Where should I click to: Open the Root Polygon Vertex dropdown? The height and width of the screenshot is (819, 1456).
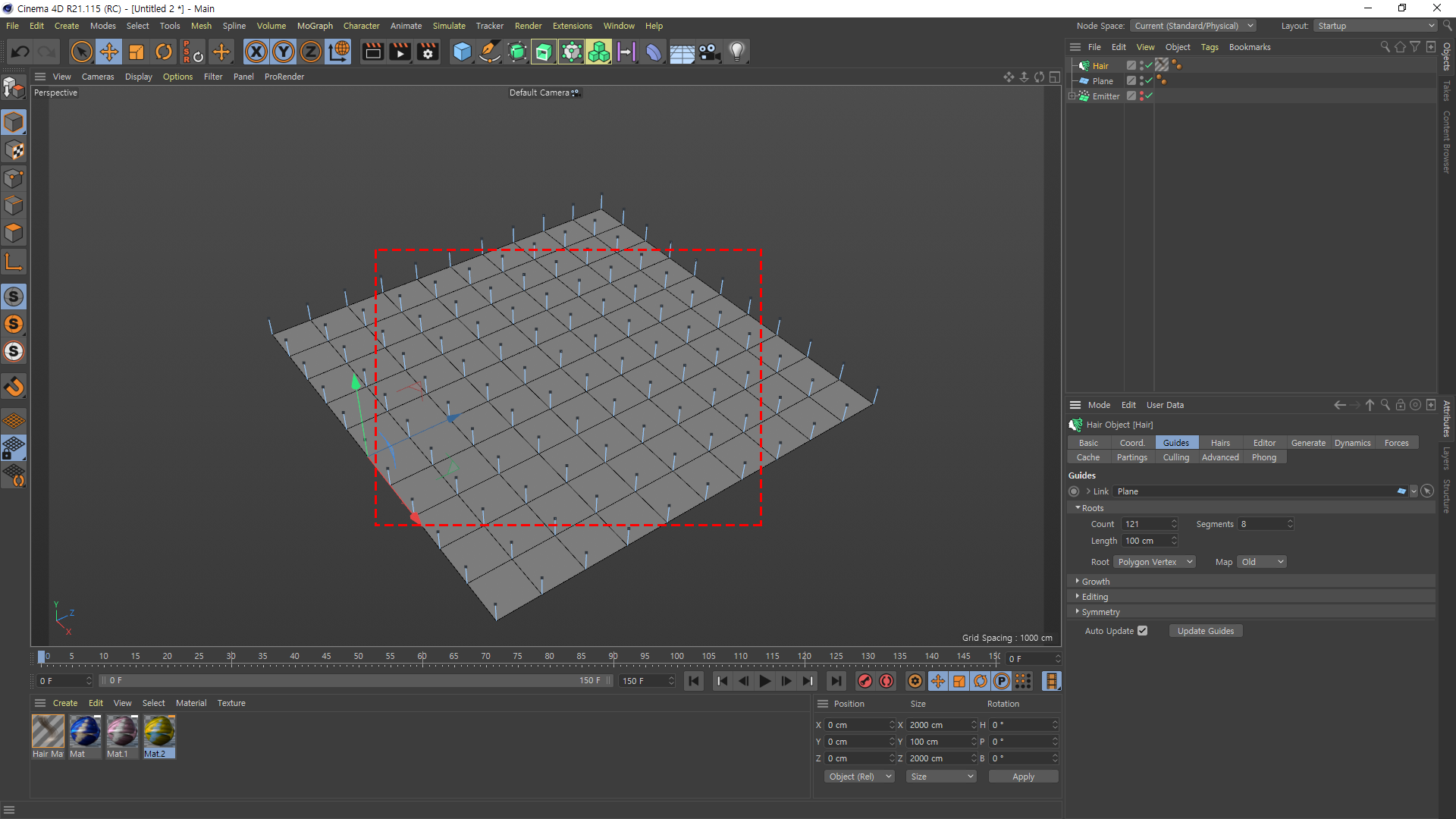point(1154,562)
